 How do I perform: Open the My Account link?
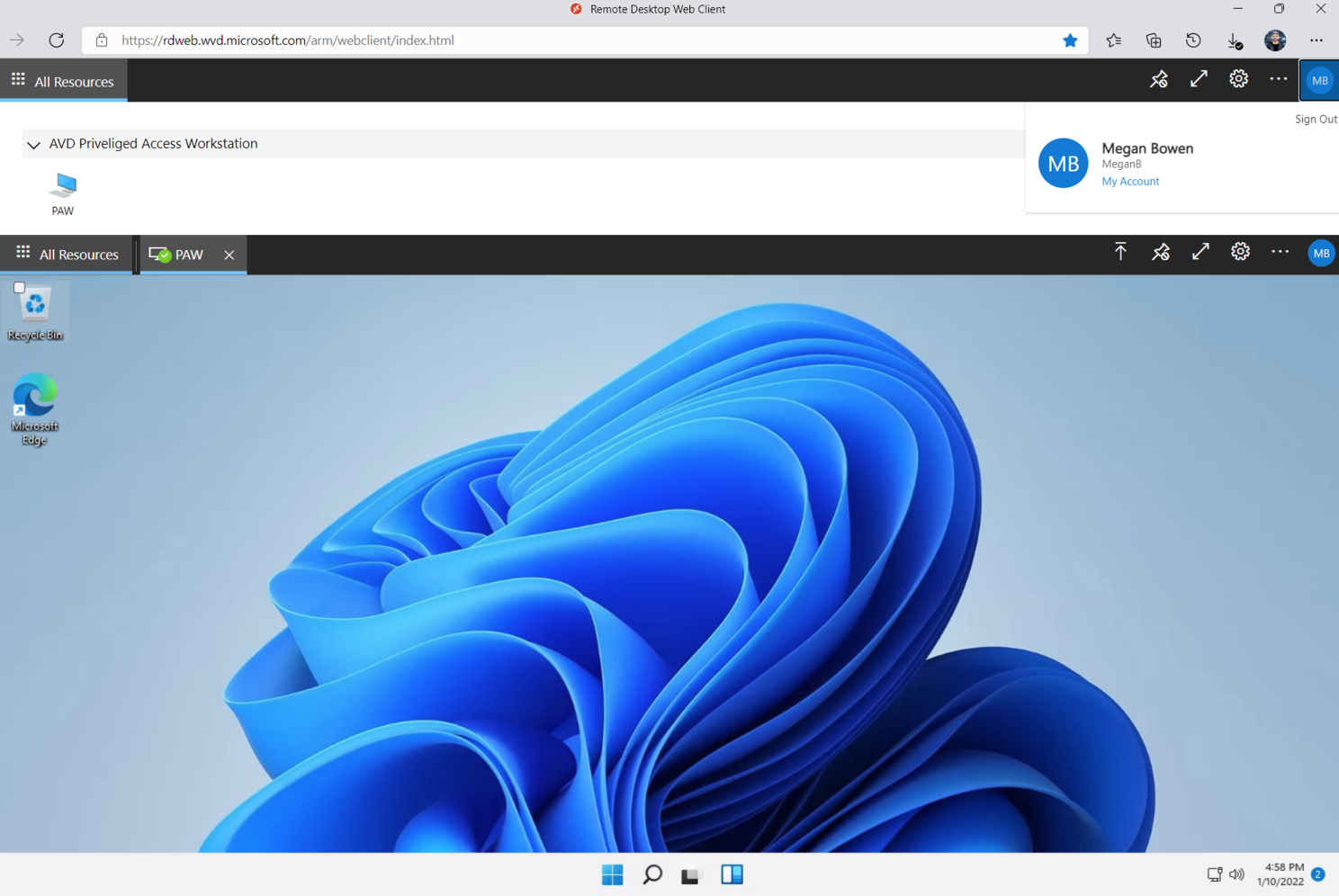pos(1130,182)
